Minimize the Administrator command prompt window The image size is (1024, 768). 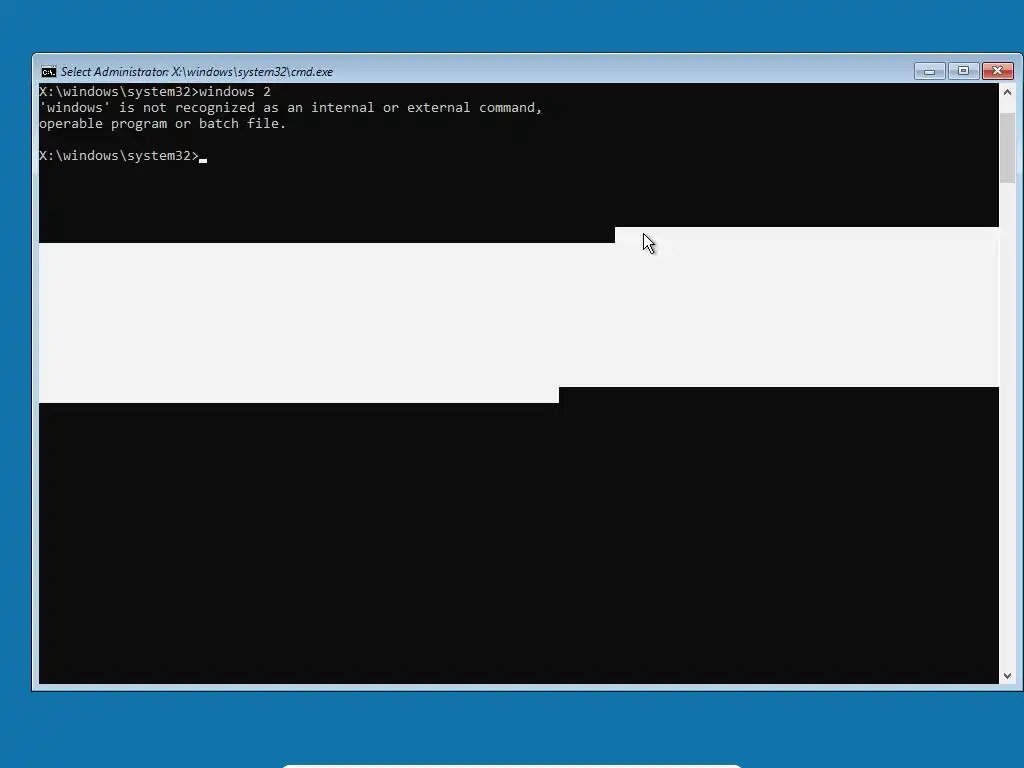(929, 71)
